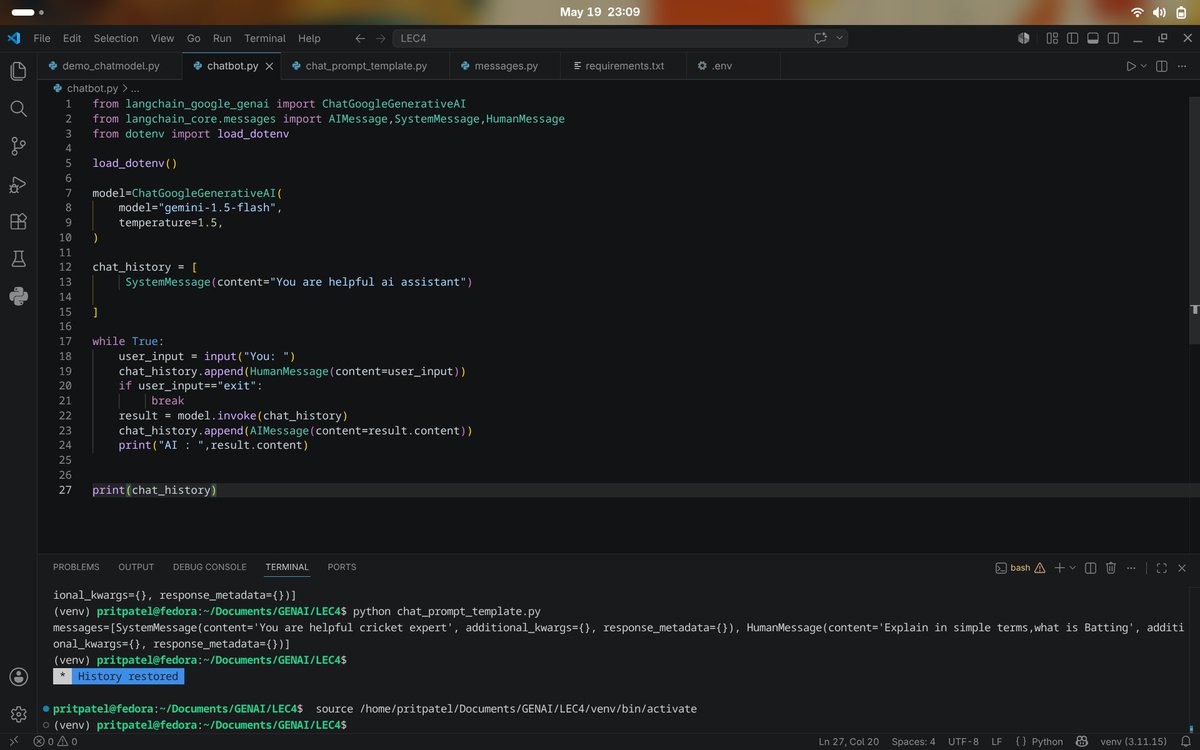
Task: Select venv (3.11.15) Python interpreter
Action: click(1135, 741)
